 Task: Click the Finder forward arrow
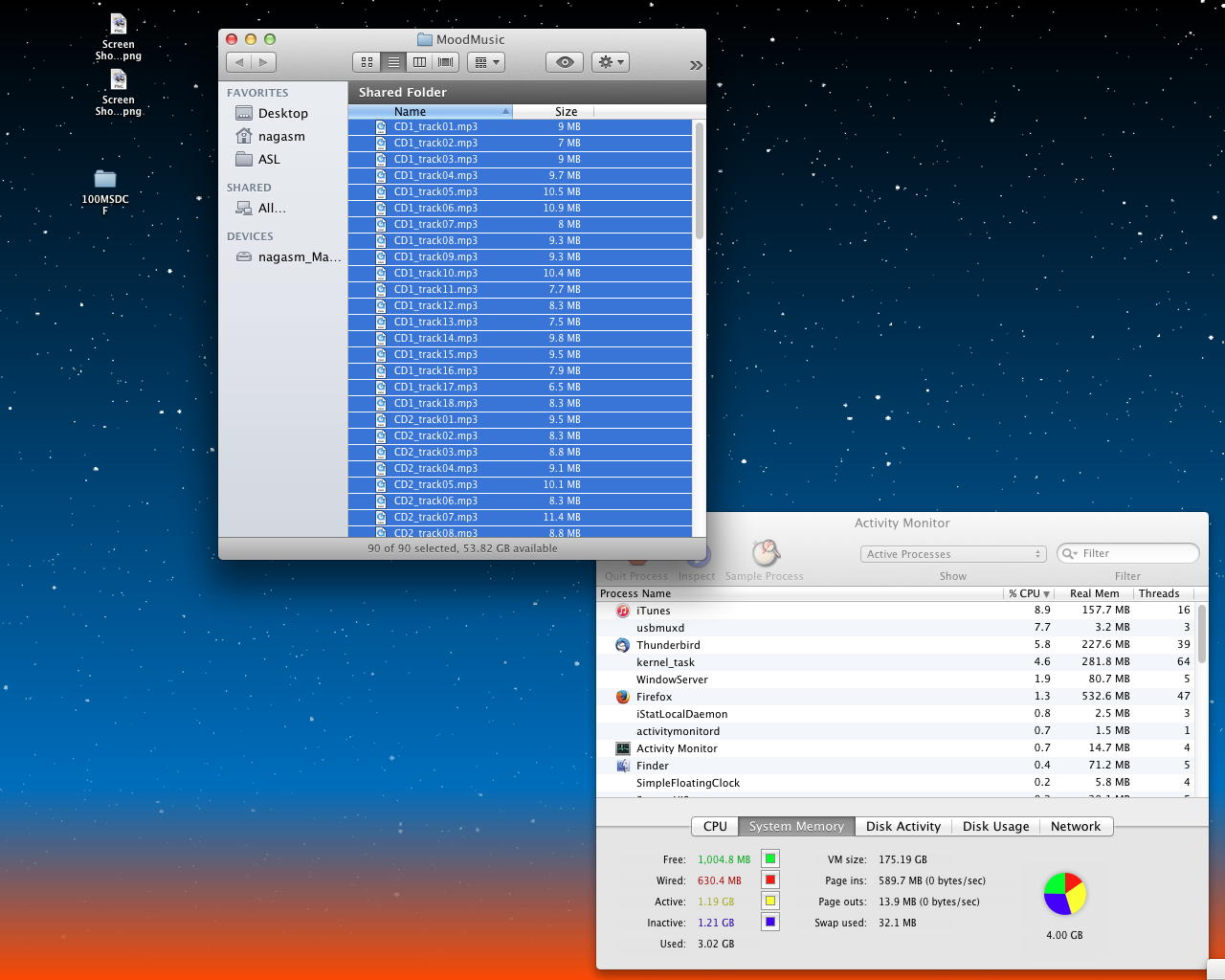(x=263, y=62)
